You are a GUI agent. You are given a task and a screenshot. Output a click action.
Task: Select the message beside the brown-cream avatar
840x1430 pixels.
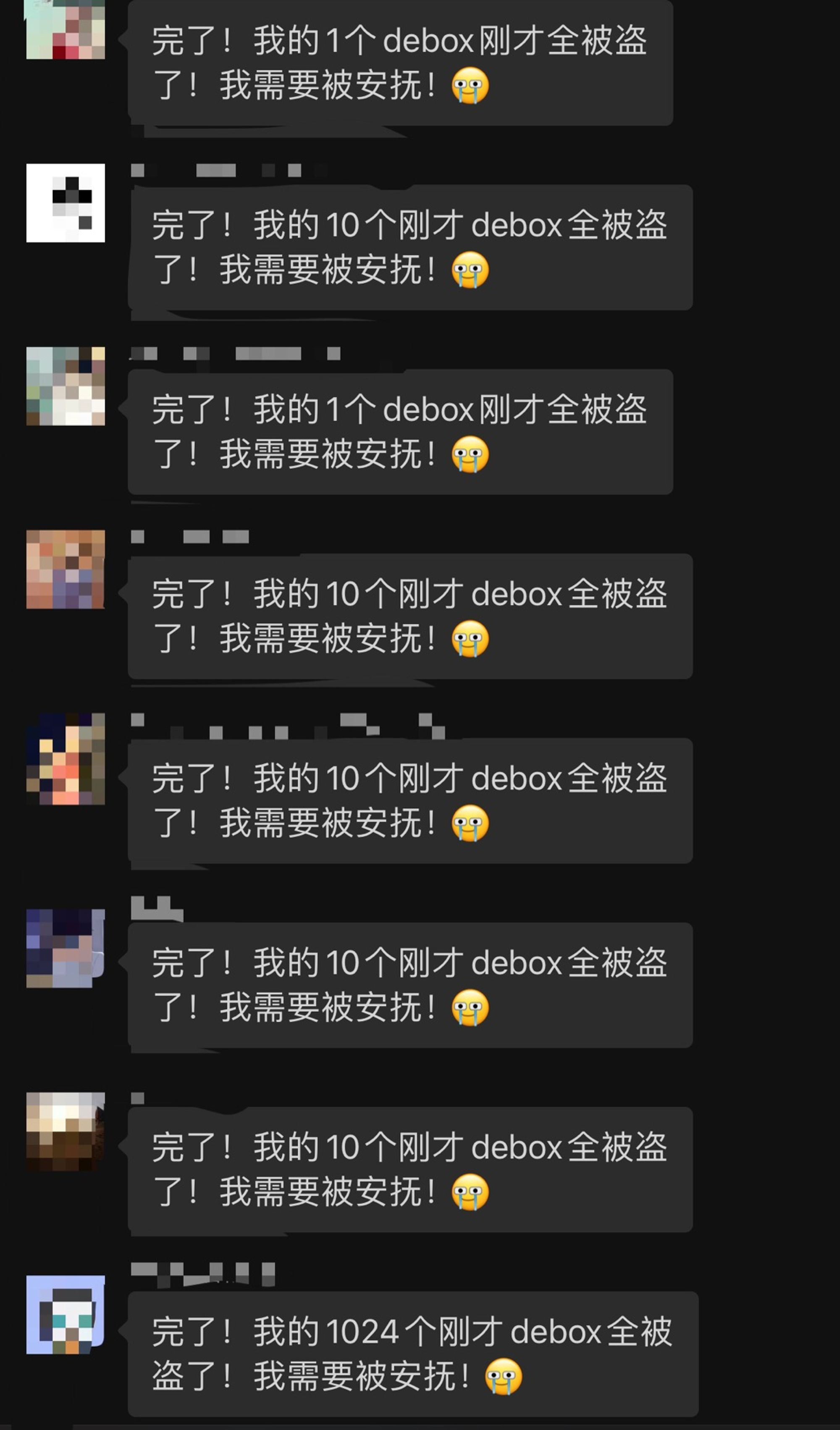[410, 1170]
